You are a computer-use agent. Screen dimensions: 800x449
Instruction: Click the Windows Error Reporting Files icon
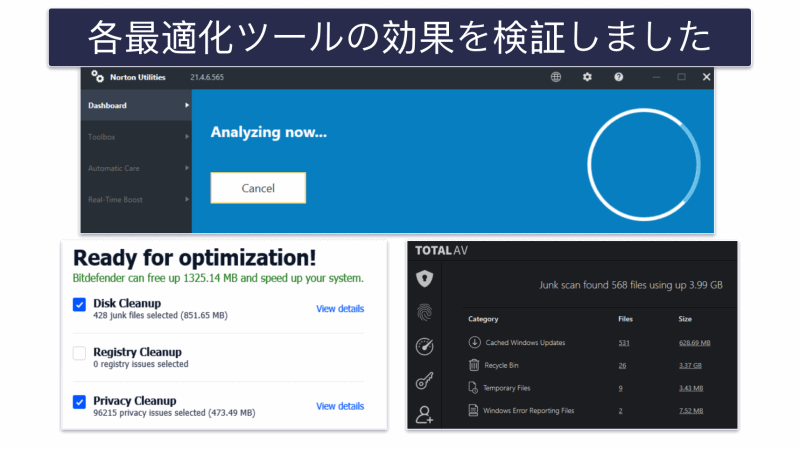(x=473, y=410)
